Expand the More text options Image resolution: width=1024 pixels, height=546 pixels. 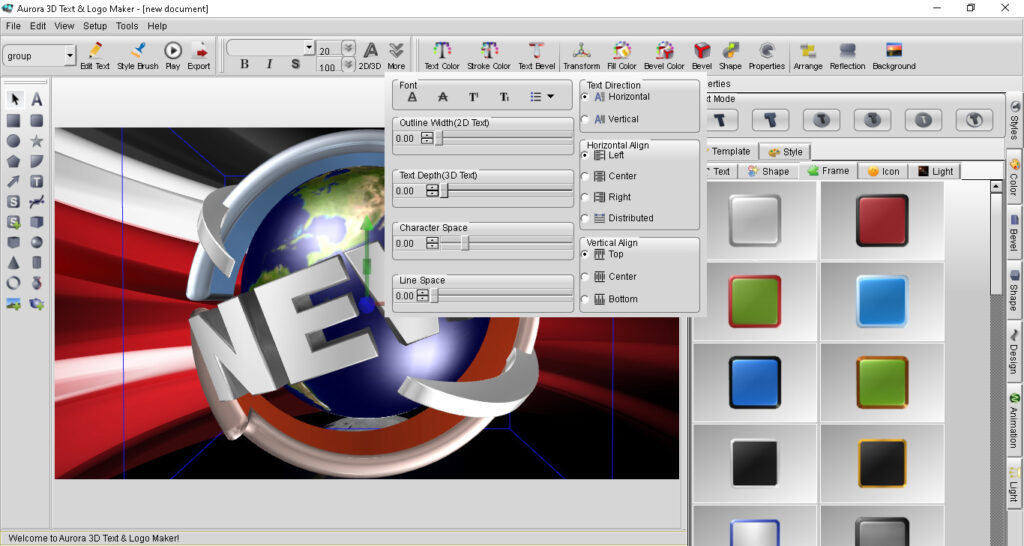tap(396, 56)
